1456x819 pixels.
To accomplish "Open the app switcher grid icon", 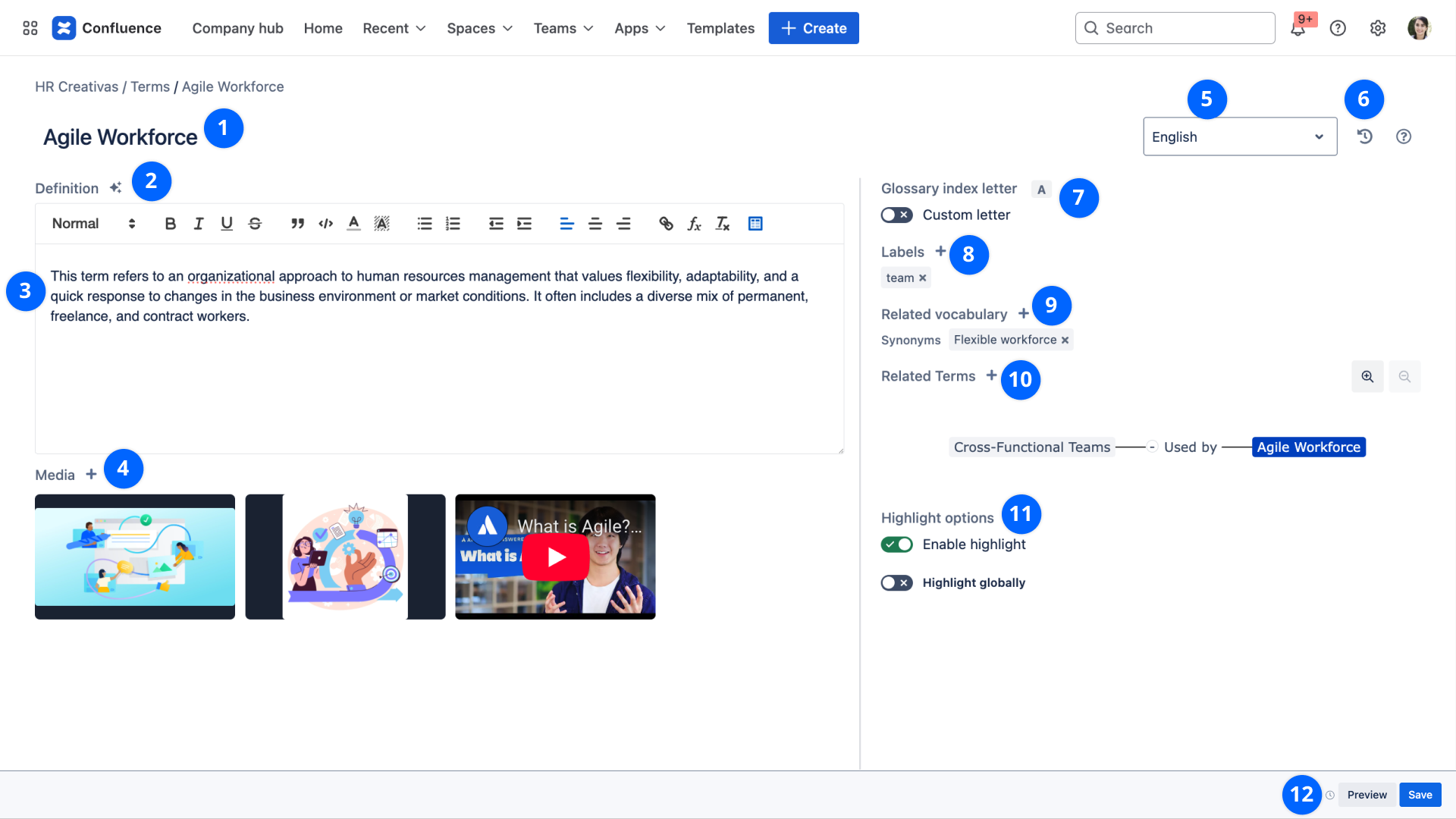I will [x=30, y=28].
